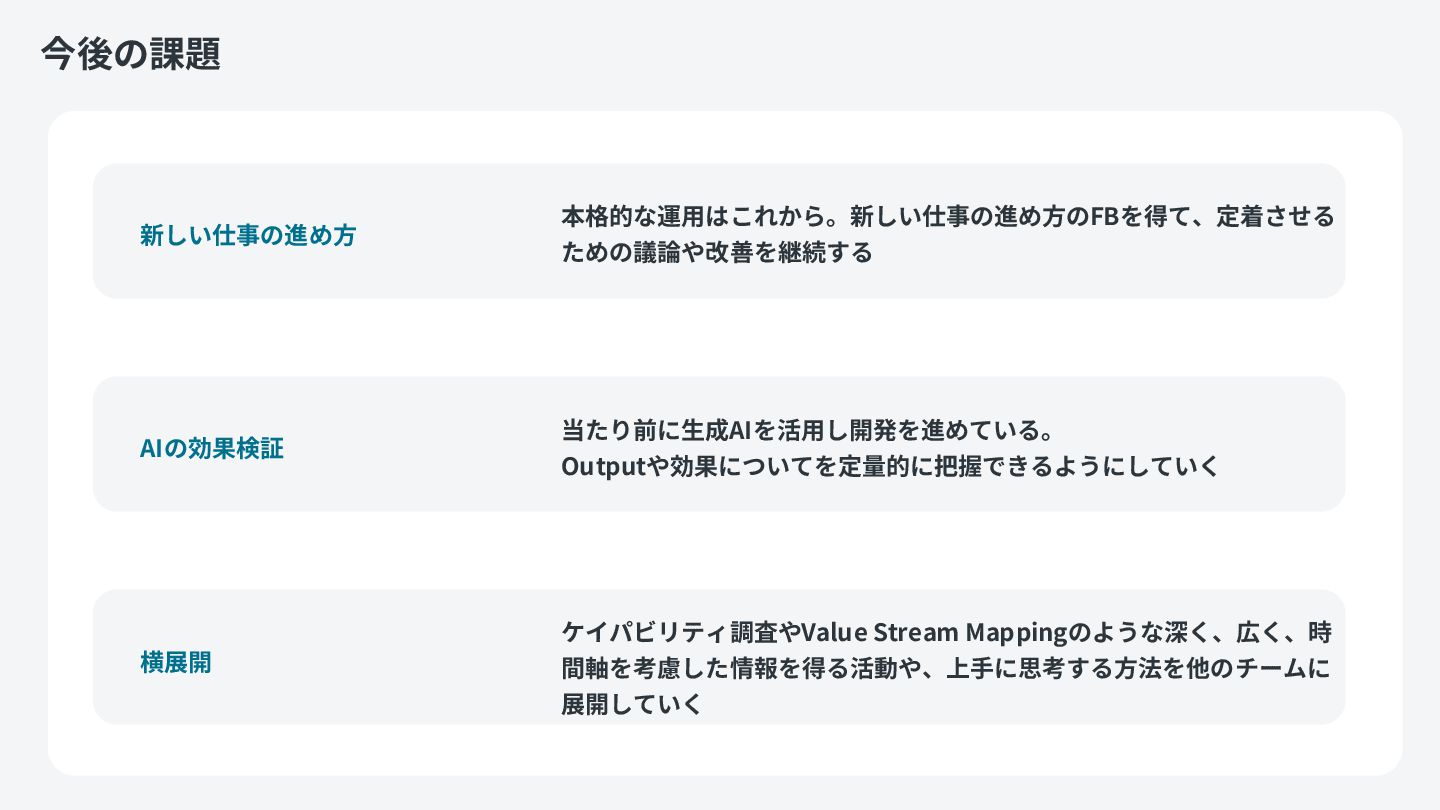Select the heading 新しい仕事の進め方
This screenshot has height=810, width=1440.
(x=248, y=236)
